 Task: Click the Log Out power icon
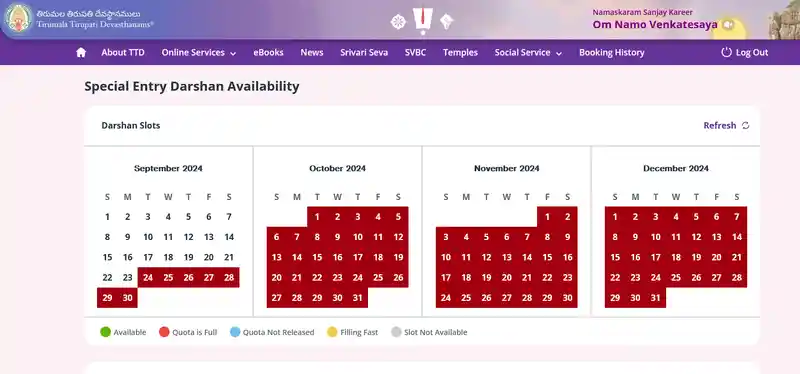(x=726, y=52)
